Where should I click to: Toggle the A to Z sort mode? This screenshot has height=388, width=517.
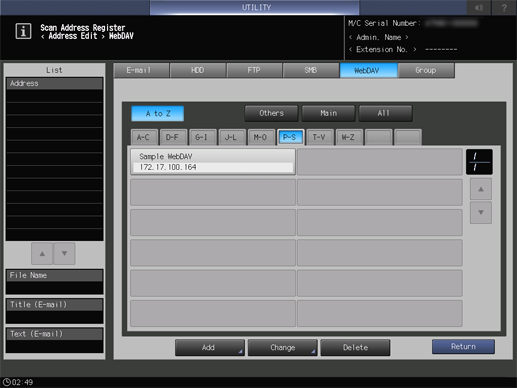click(x=158, y=114)
